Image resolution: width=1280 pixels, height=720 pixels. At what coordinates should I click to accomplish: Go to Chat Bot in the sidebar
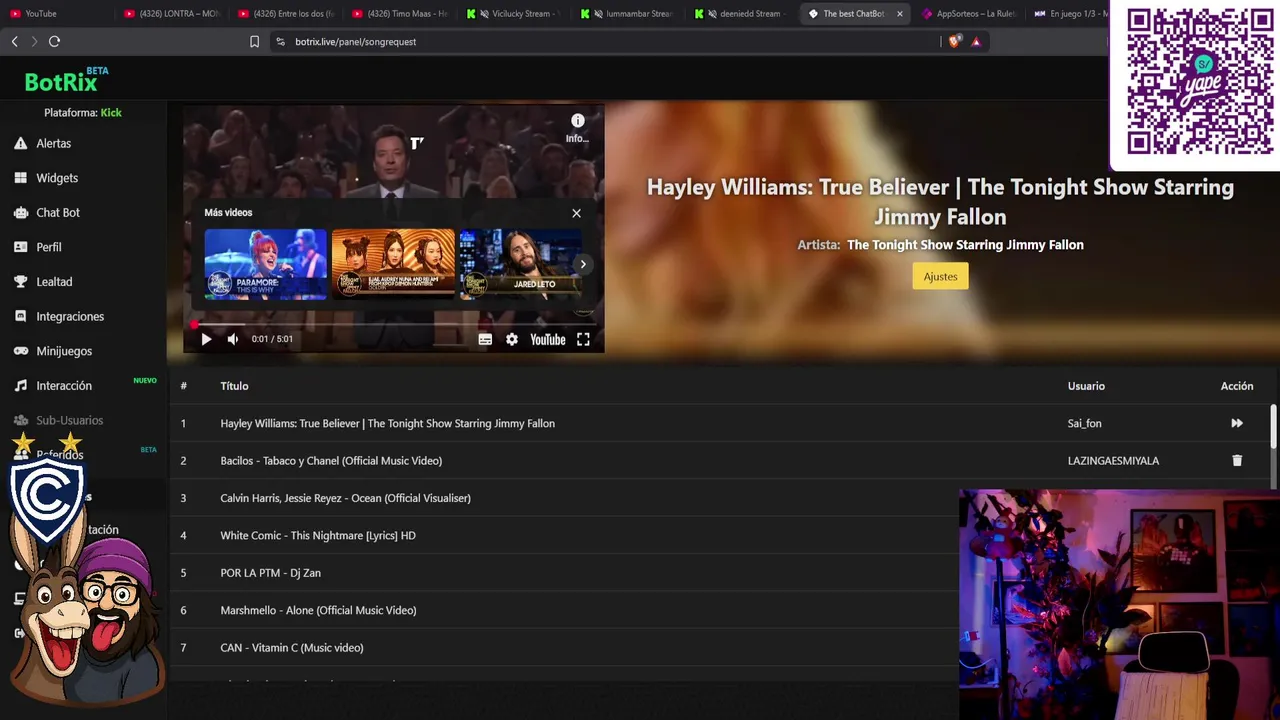point(58,212)
